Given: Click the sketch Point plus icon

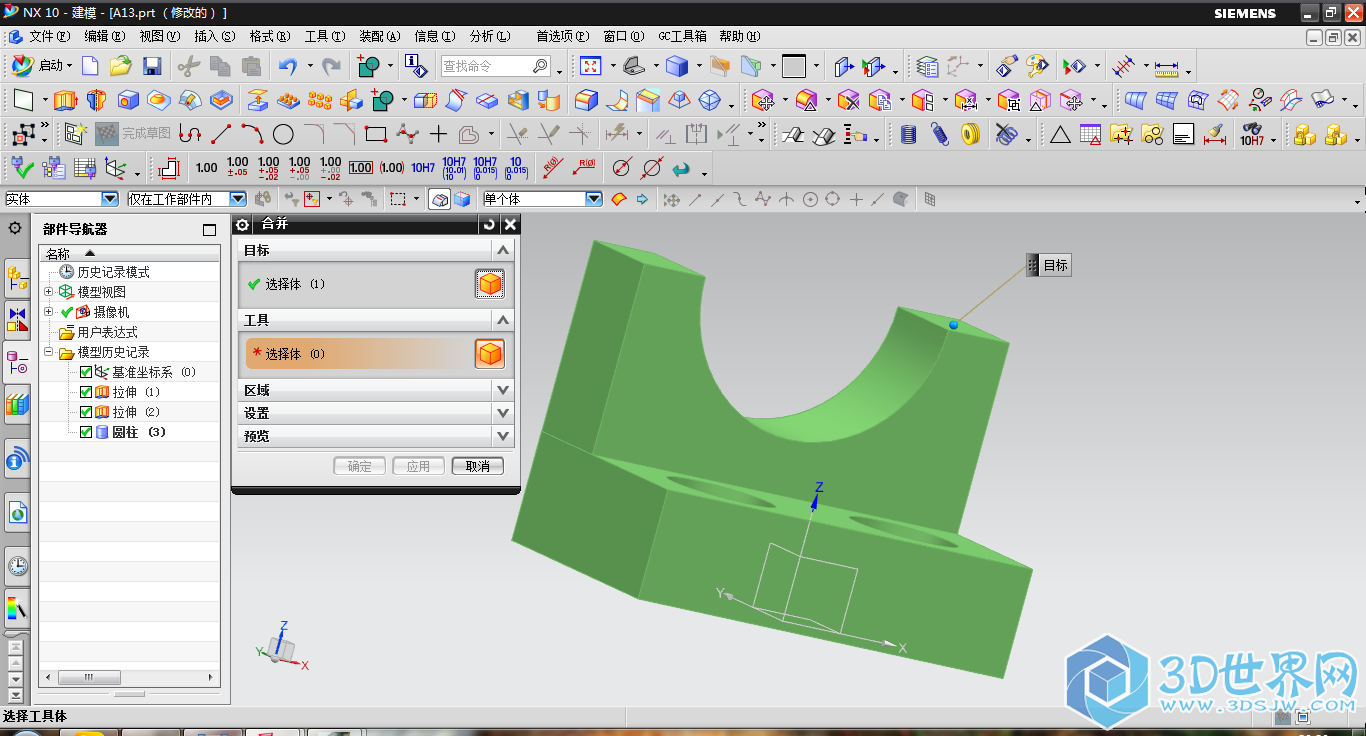Looking at the screenshot, I should pyautogui.click(x=438, y=134).
